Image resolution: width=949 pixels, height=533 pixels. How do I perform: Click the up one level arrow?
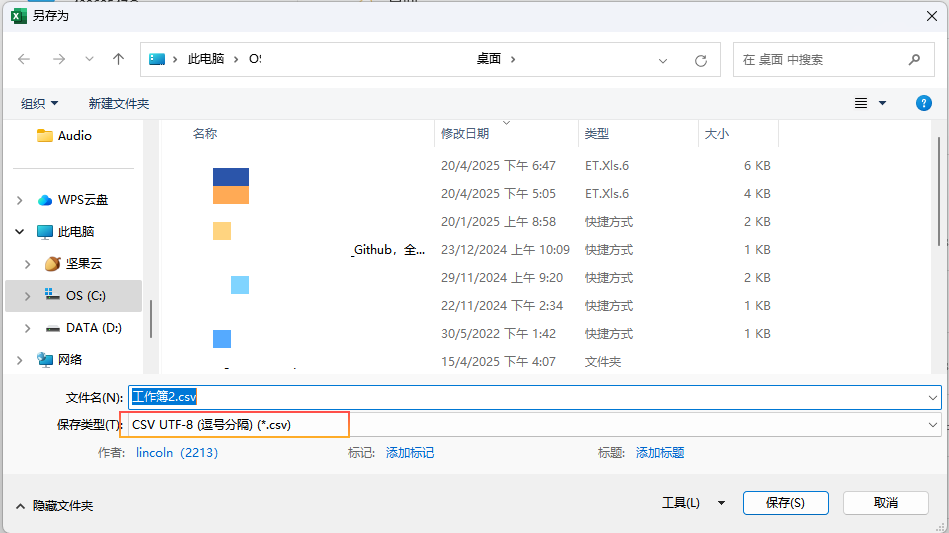[x=118, y=59]
